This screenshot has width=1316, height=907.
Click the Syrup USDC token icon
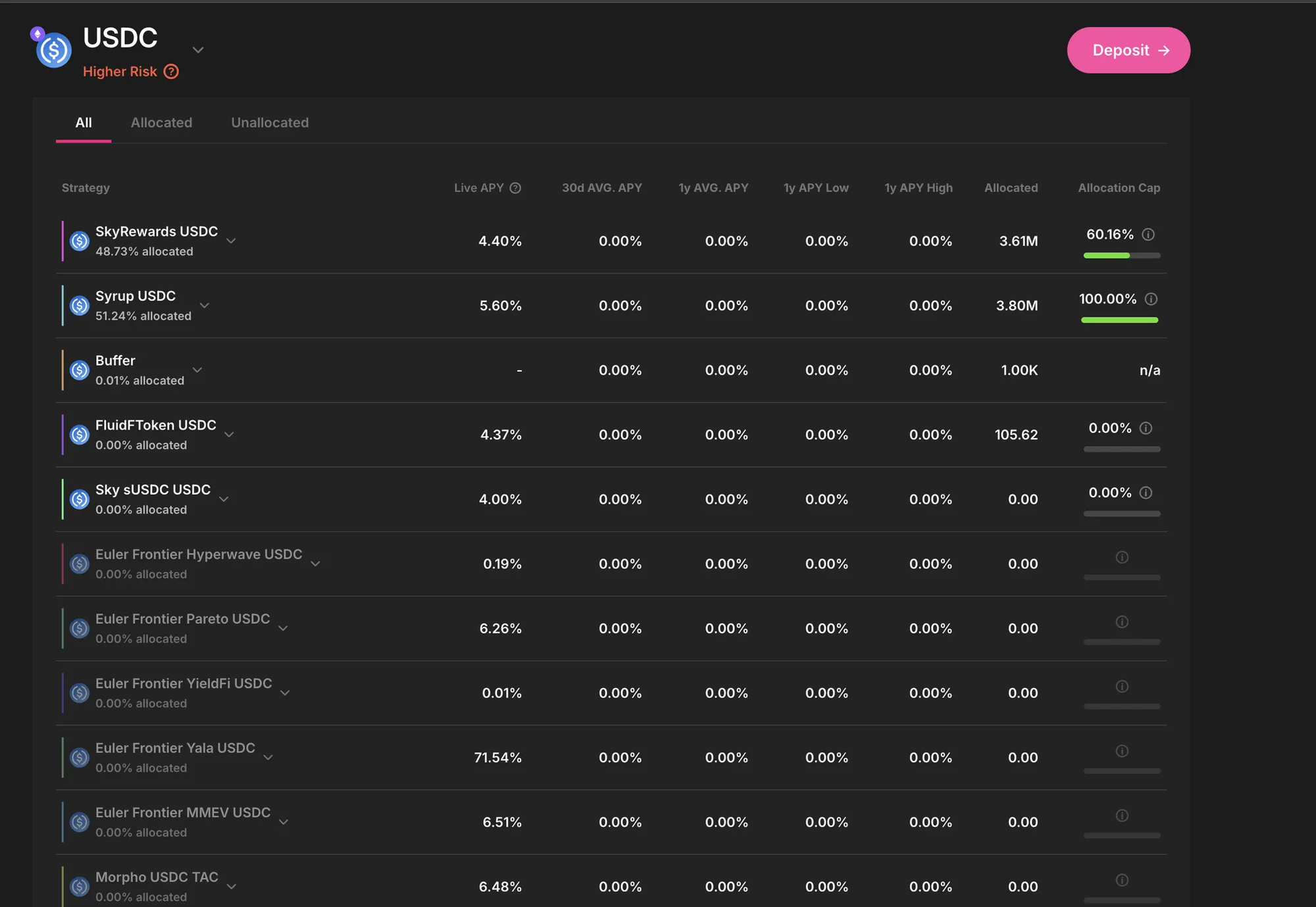pos(80,306)
